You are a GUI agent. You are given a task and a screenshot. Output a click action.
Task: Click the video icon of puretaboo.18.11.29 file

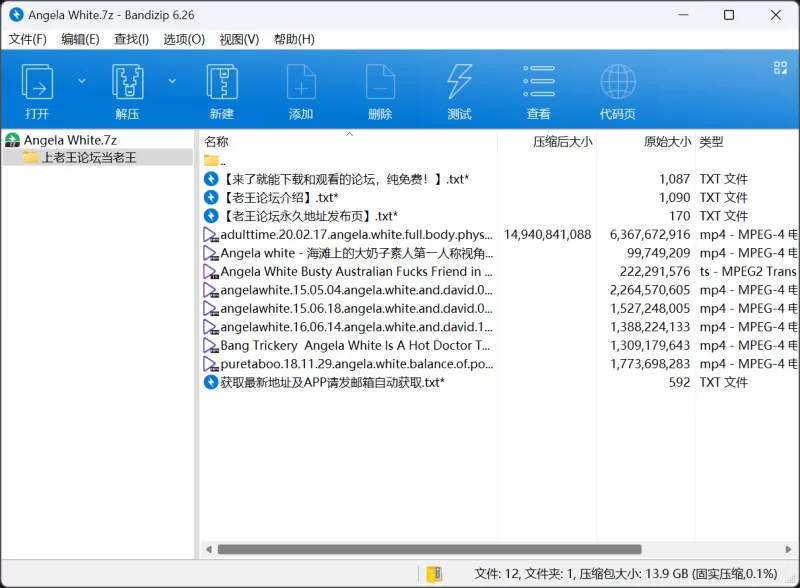click(211, 364)
